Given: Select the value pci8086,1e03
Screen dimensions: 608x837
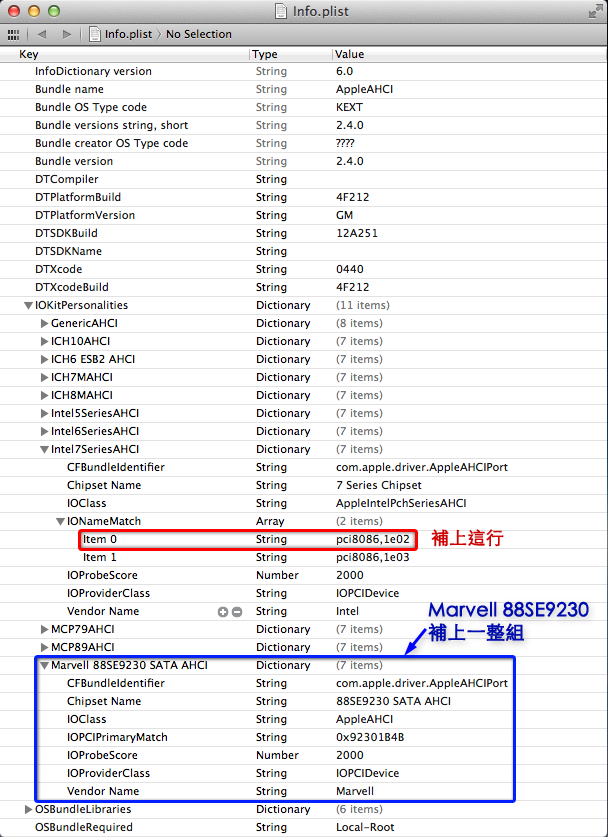Looking at the screenshot, I should 373,558.
